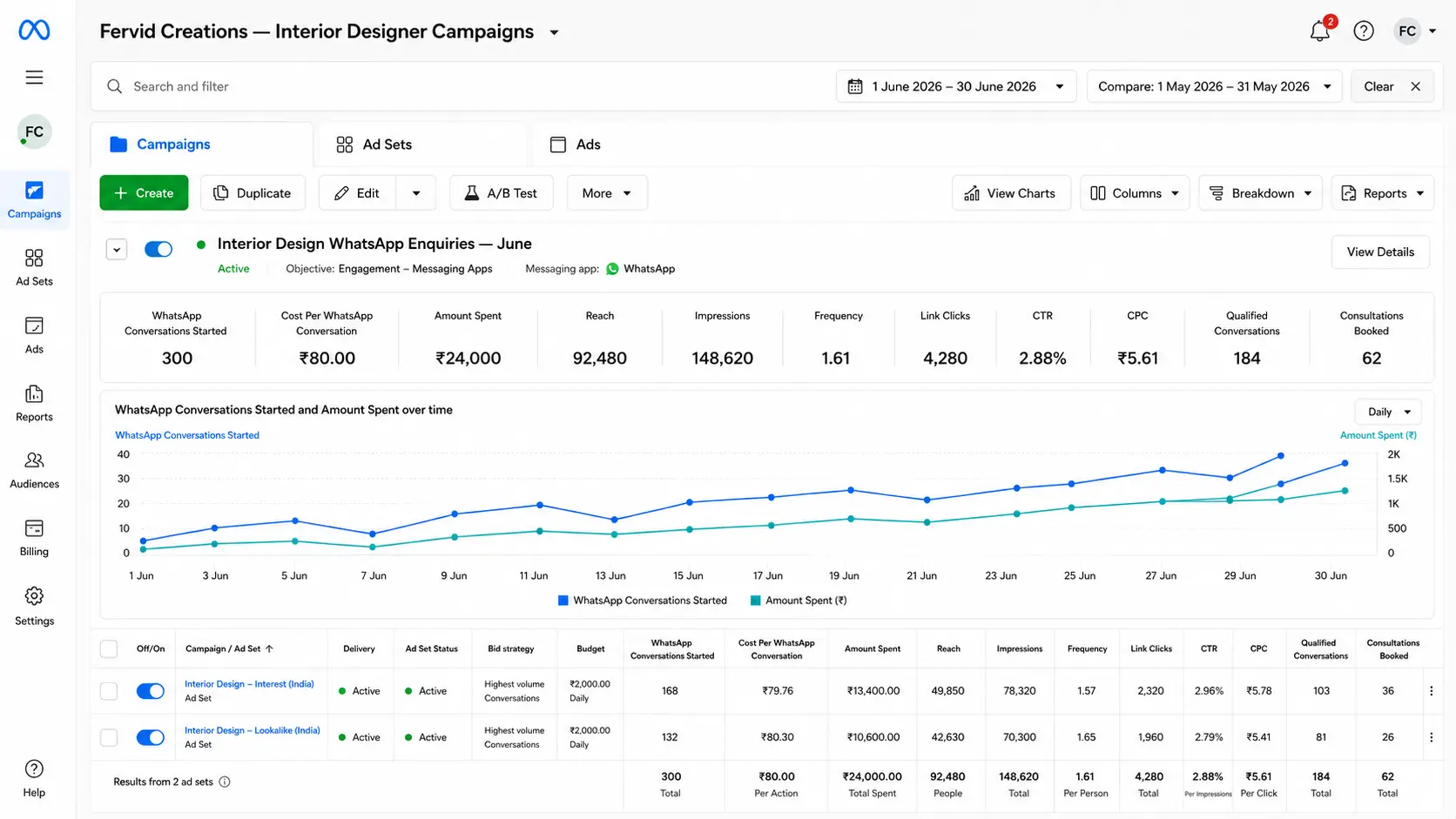
Task: Sort by the Reach column header
Action: click(948, 648)
